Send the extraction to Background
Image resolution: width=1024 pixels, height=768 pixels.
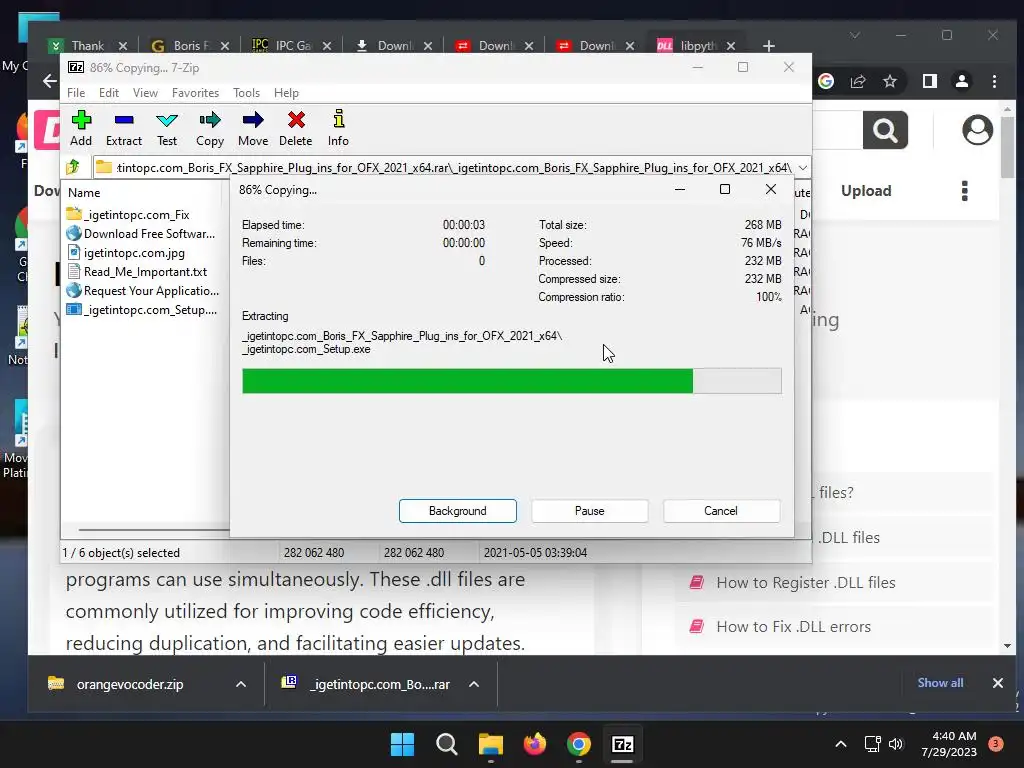coord(458,511)
